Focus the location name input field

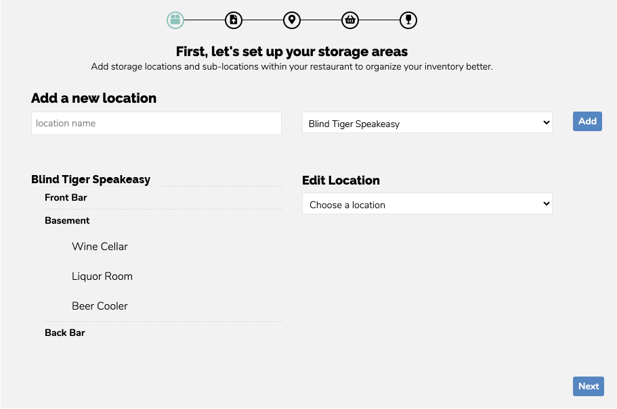[x=156, y=123]
